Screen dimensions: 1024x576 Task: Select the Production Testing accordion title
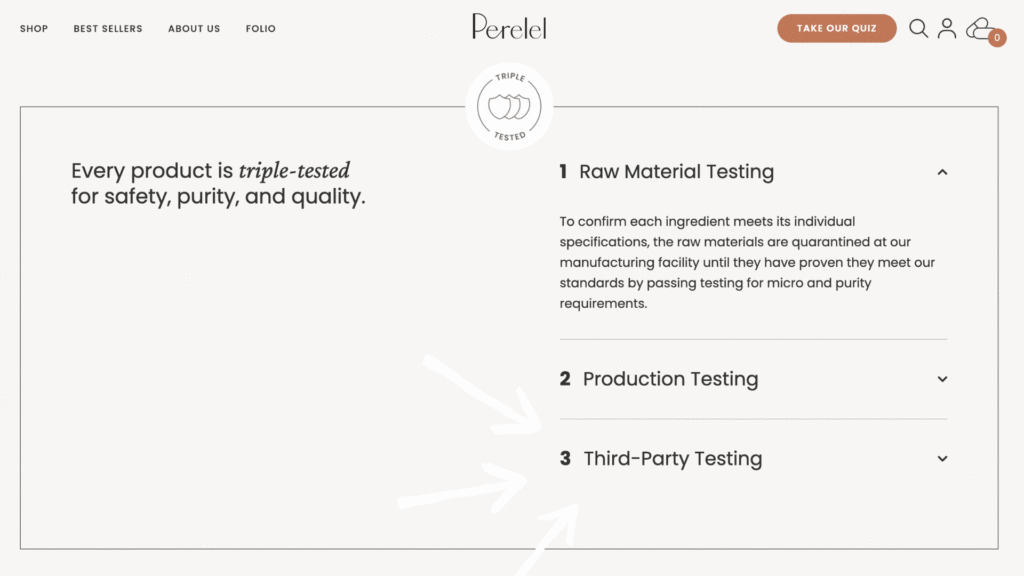[670, 379]
